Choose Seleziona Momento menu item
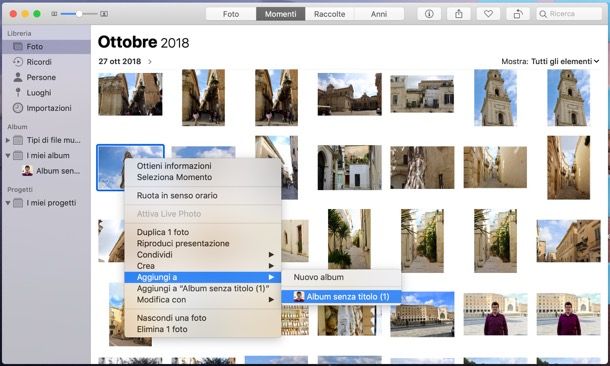 tap(203, 177)
